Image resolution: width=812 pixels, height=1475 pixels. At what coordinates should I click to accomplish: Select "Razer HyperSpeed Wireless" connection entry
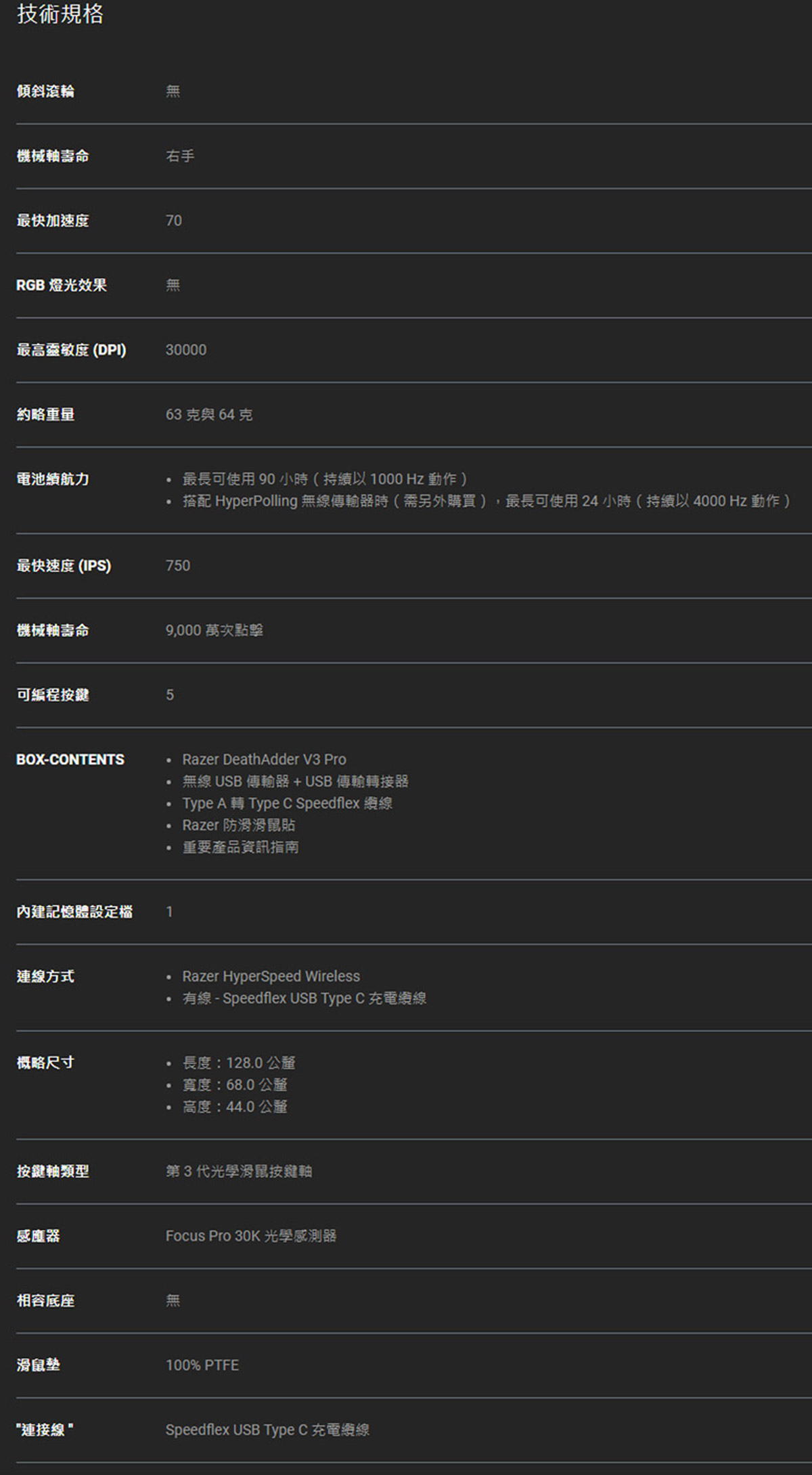[x=271, y=976]
